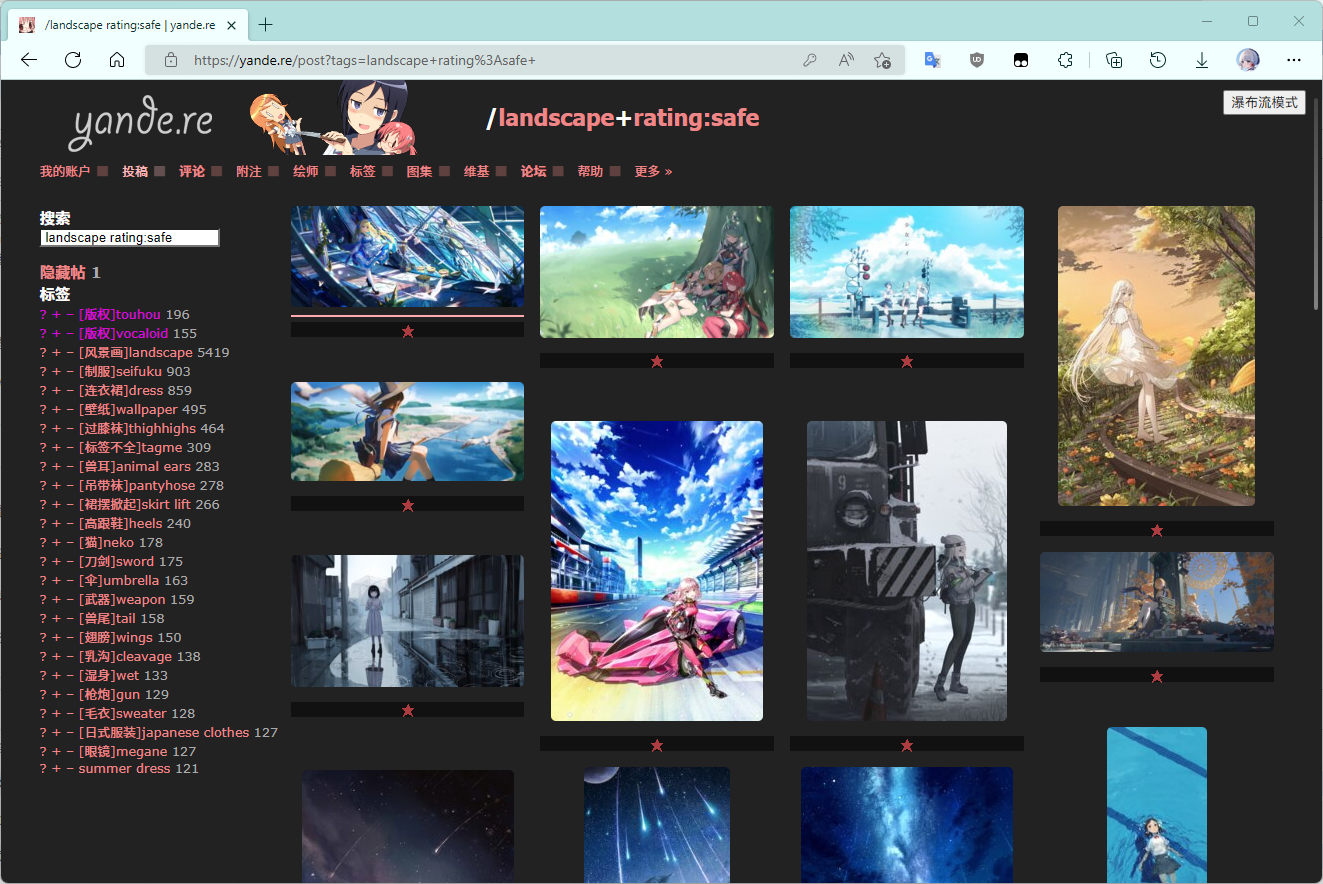The width and height of the screenshot is (1323, 884).
Task: Exclude animal ears tag with minus
Action: (70, 466)
